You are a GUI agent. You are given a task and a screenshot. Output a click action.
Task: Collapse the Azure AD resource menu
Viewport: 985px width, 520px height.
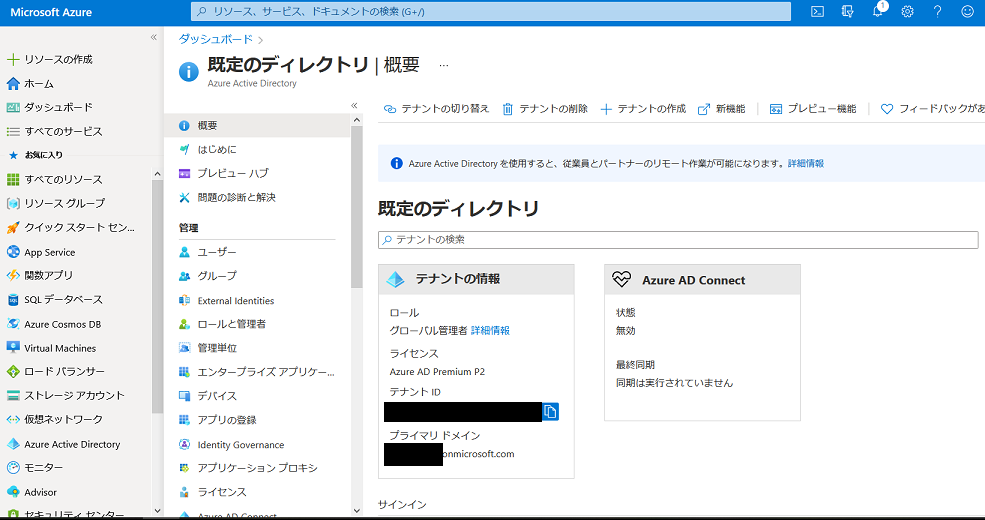coord(354,106)
